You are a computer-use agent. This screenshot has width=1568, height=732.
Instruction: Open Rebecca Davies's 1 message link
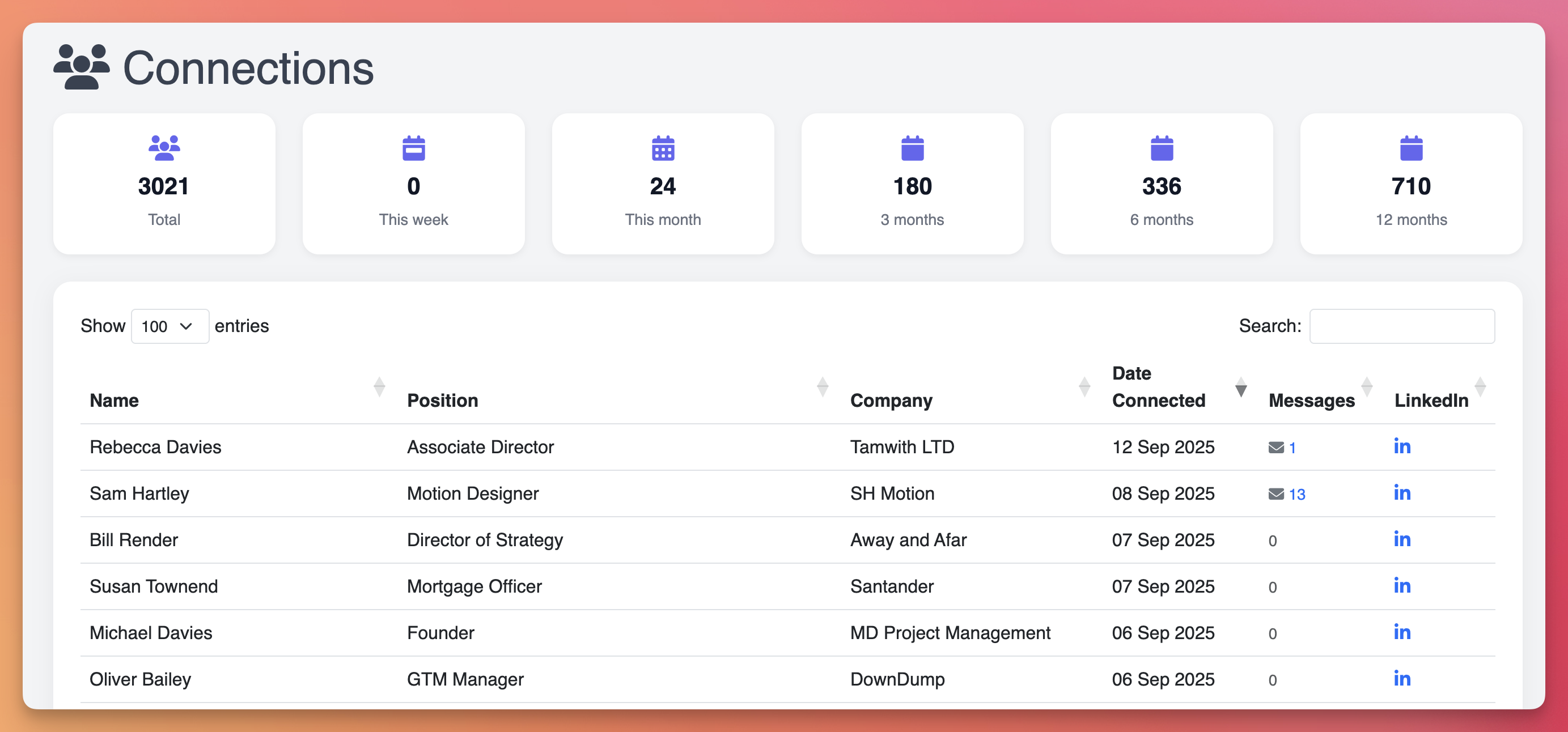1292,446
